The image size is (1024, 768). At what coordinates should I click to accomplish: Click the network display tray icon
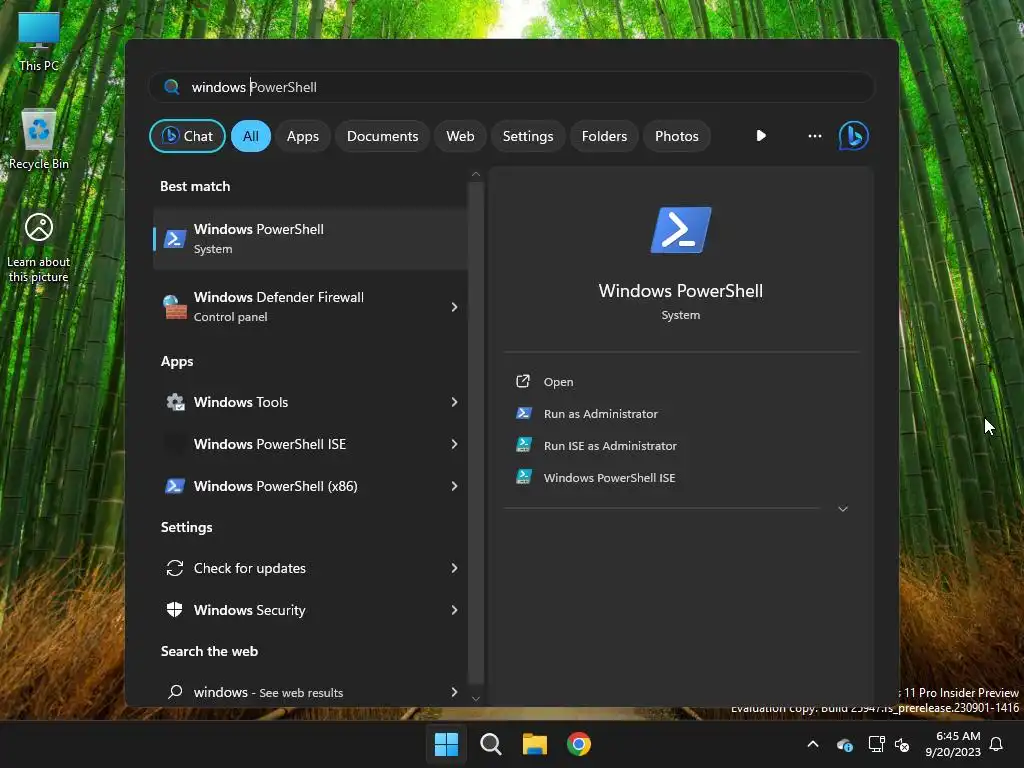tap(876, 744)
